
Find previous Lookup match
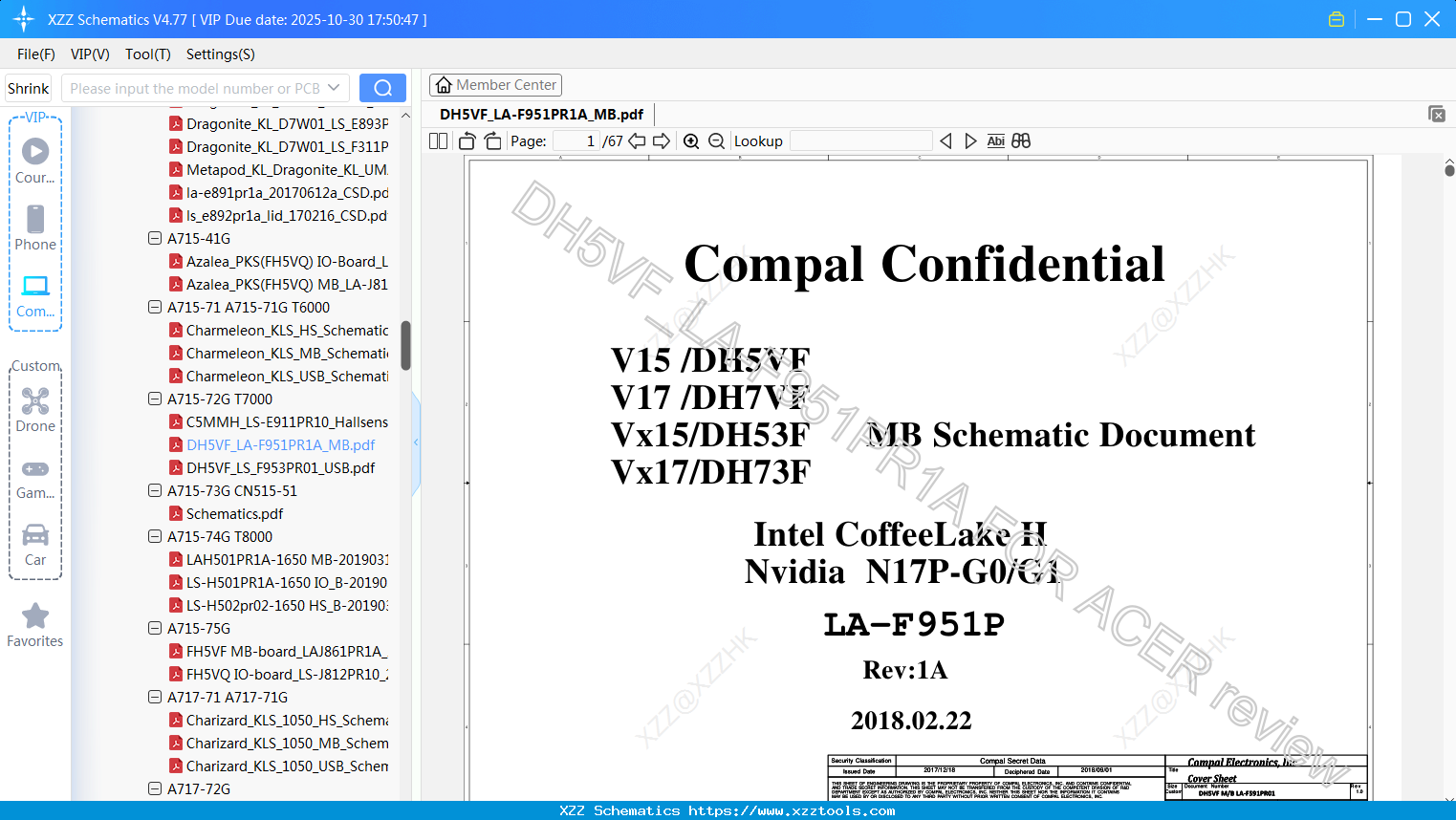tap(945, 141)
